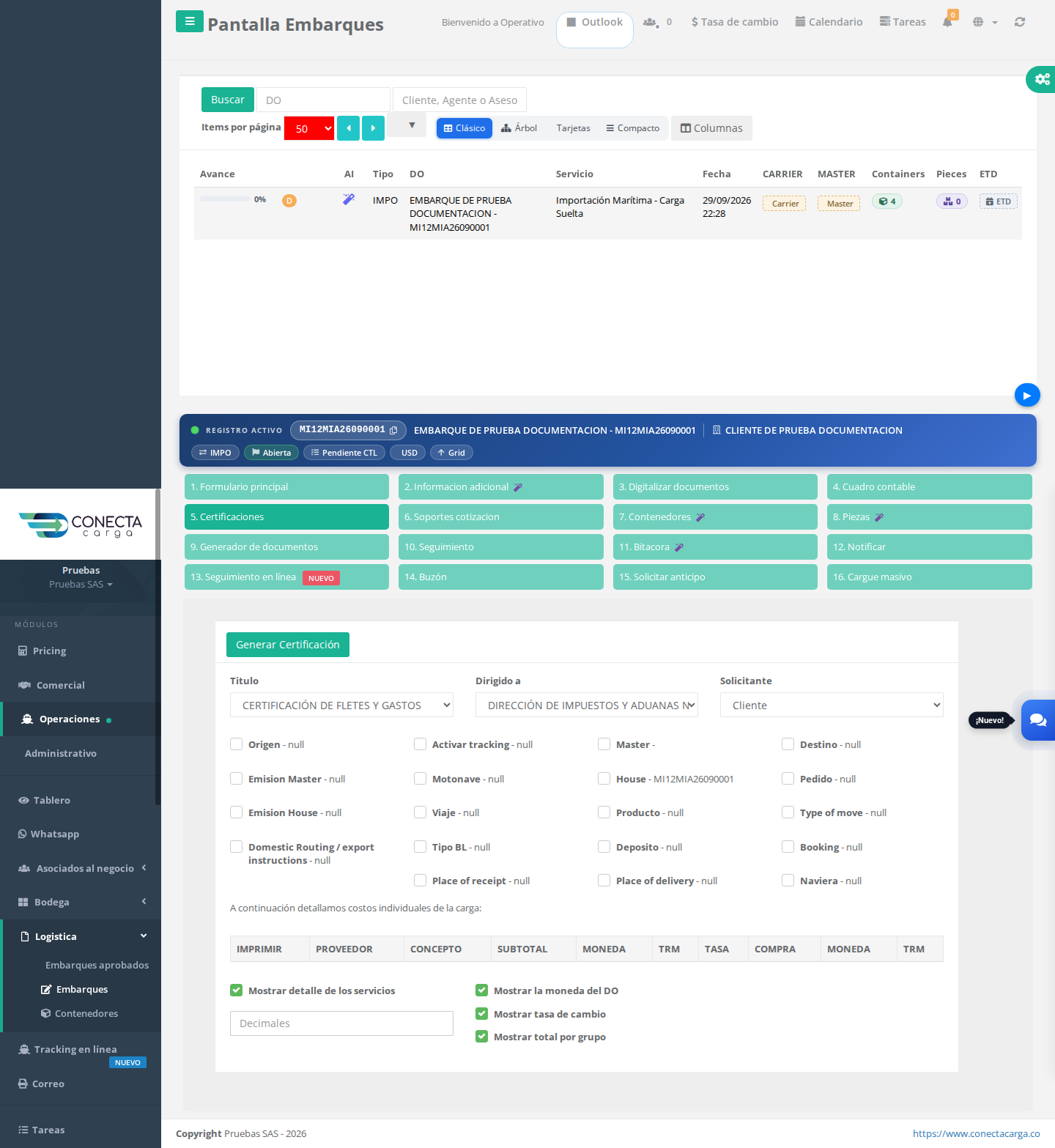Image resolution: width=1055 pixels, height=1148 pixels.
Task: Click the Buscar button
Action: 228,100
